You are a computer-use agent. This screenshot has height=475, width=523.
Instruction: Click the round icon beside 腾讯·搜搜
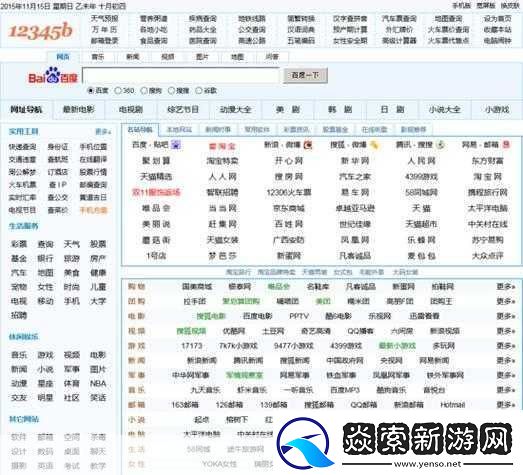click(x=441, y=145)
